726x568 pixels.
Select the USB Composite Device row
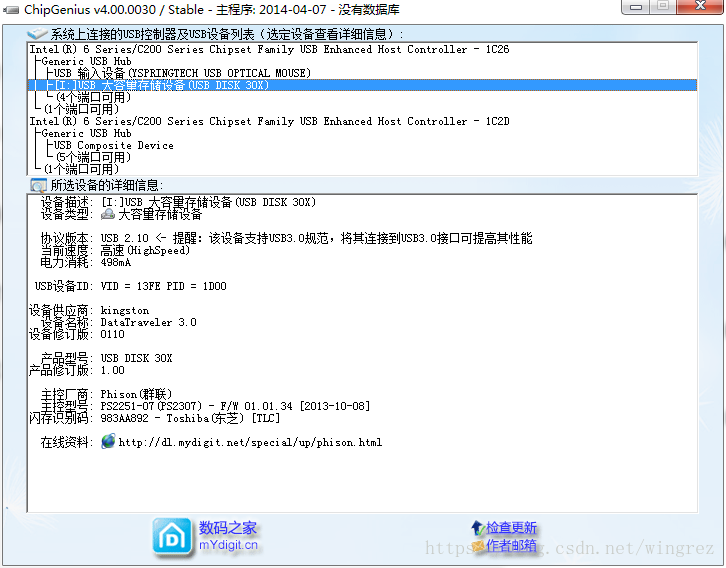point(113,145)
